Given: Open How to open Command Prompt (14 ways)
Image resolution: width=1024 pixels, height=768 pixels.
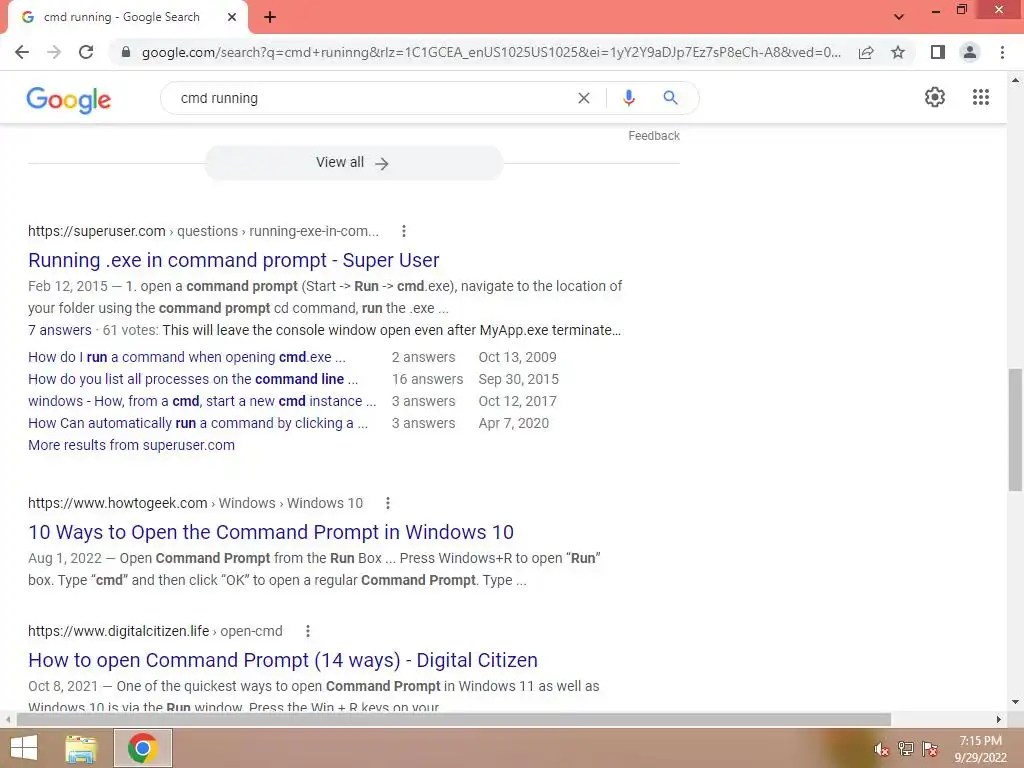Looking at the screenshot, I should pyautogui.click(x=283, y=660).
